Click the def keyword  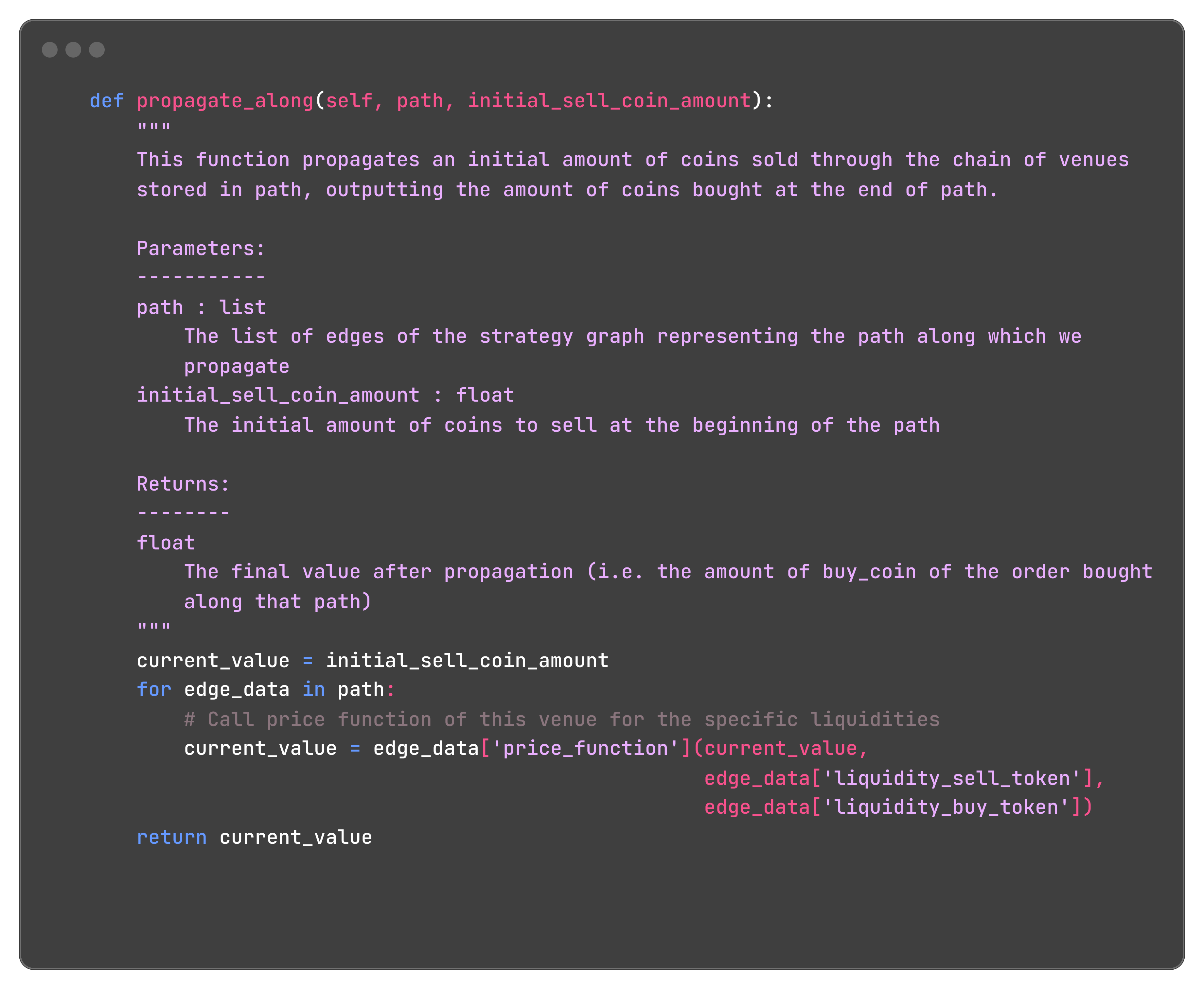point(107,101)
